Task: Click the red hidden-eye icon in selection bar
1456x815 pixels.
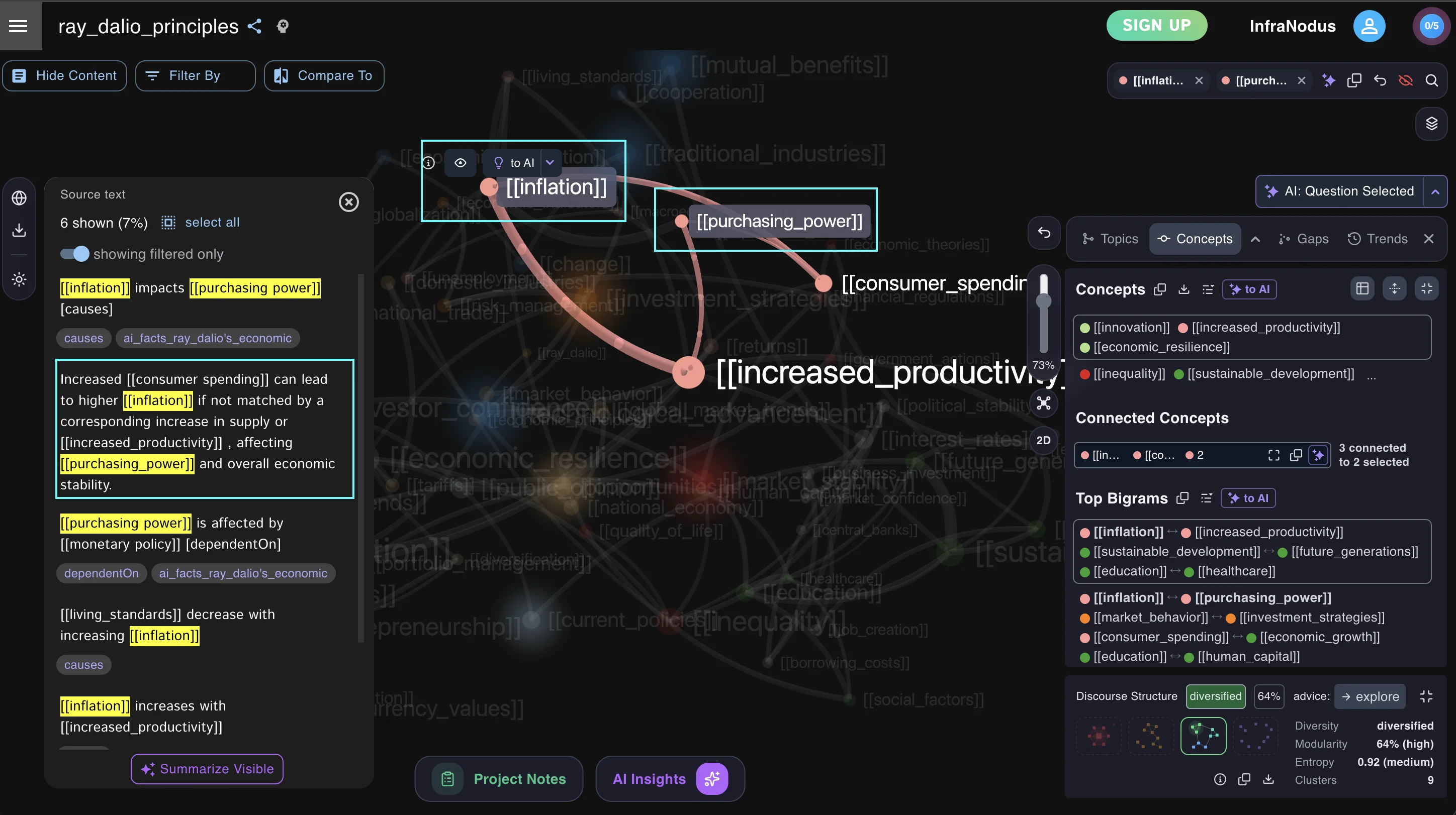Action: pos(1405,81)
